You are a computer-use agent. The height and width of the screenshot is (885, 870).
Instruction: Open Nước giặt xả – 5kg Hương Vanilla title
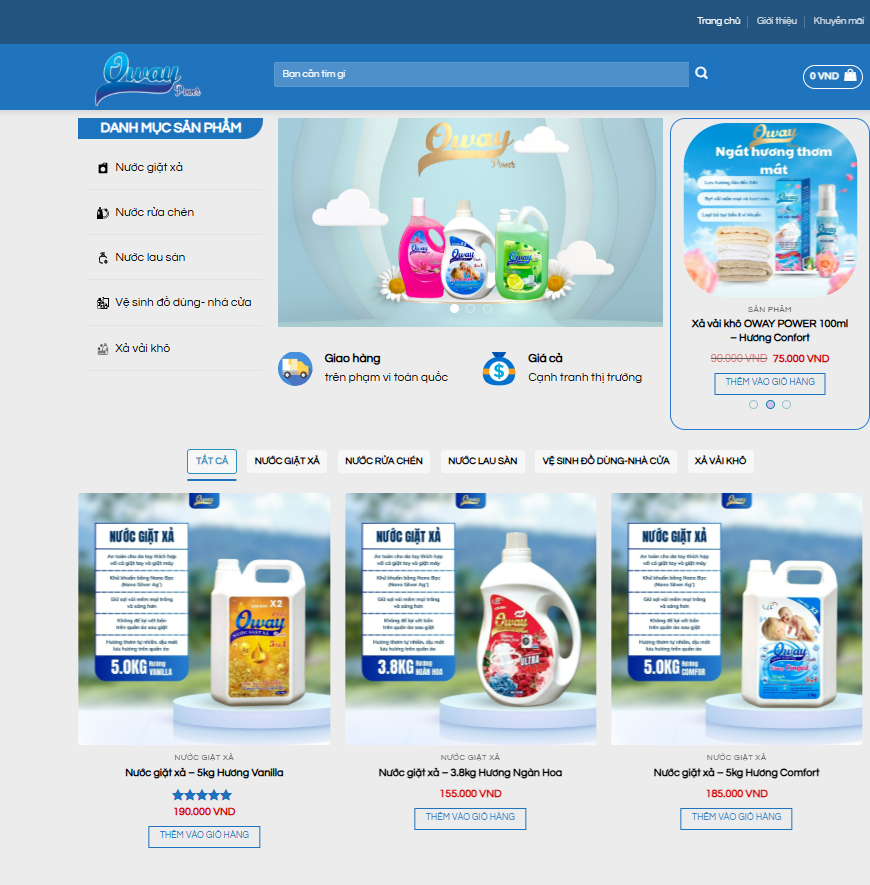point(204,773)
